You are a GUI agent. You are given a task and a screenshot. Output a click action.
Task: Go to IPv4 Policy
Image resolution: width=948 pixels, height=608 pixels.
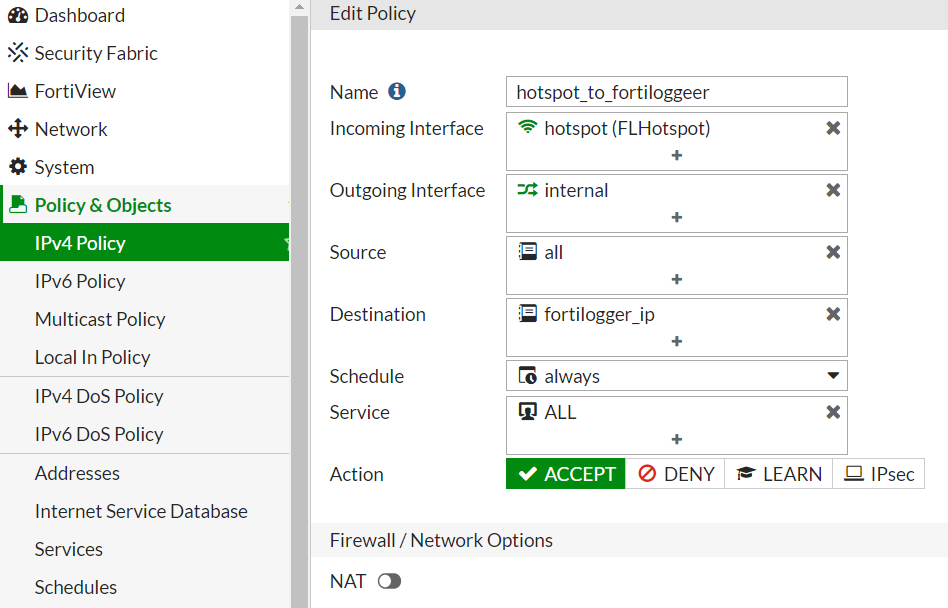point(145,242)
